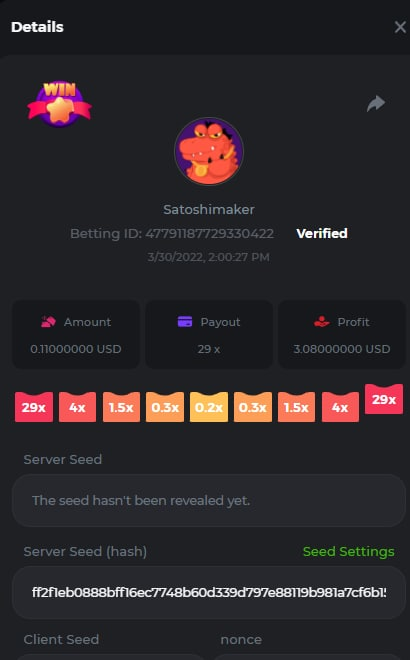
Task: Close the Details panel
Action: (400, 27)
